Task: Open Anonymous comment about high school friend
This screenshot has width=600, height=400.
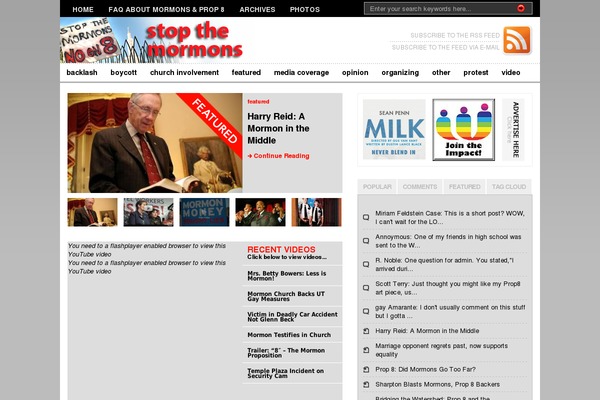Action: pyautogui.click(x=448, y=241)
